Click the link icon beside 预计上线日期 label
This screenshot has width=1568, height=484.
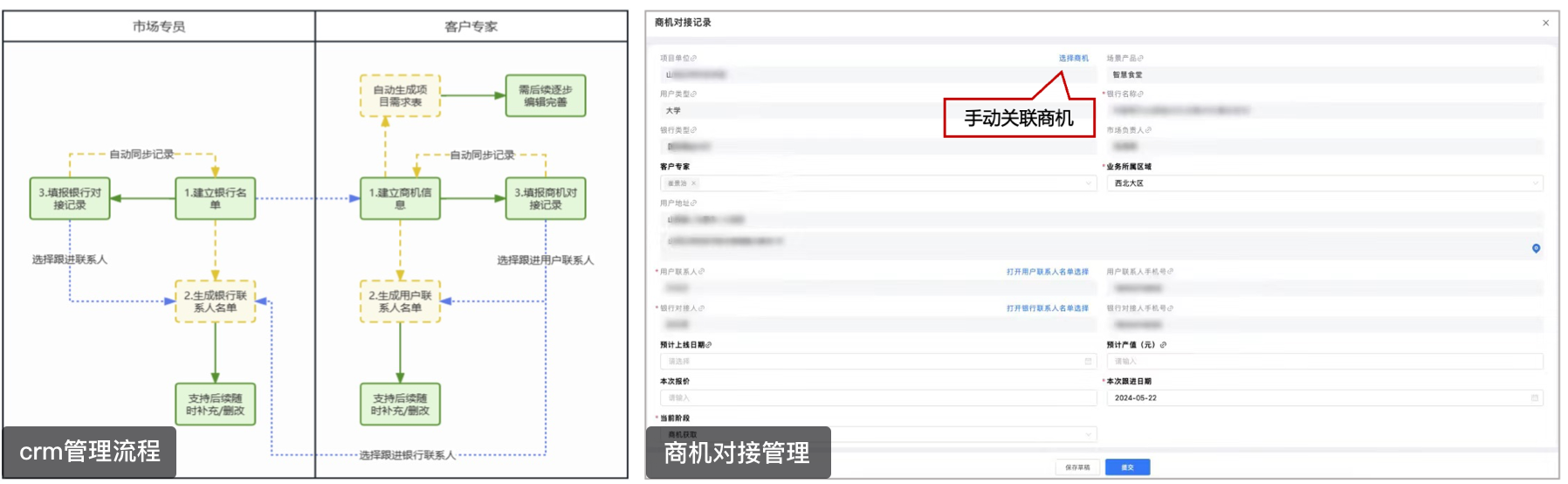point(708,345)
